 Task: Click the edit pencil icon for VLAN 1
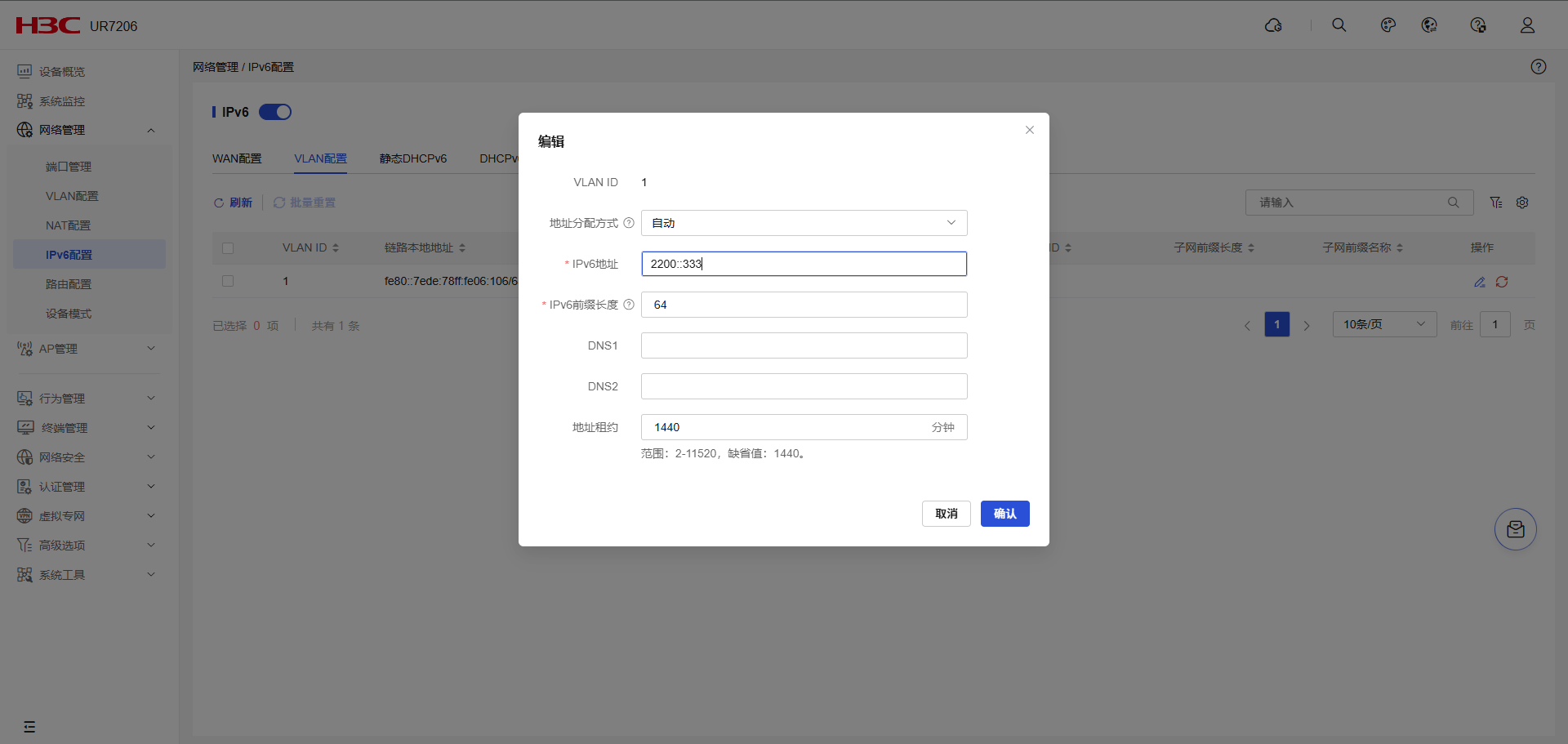tap(1479, 282)
